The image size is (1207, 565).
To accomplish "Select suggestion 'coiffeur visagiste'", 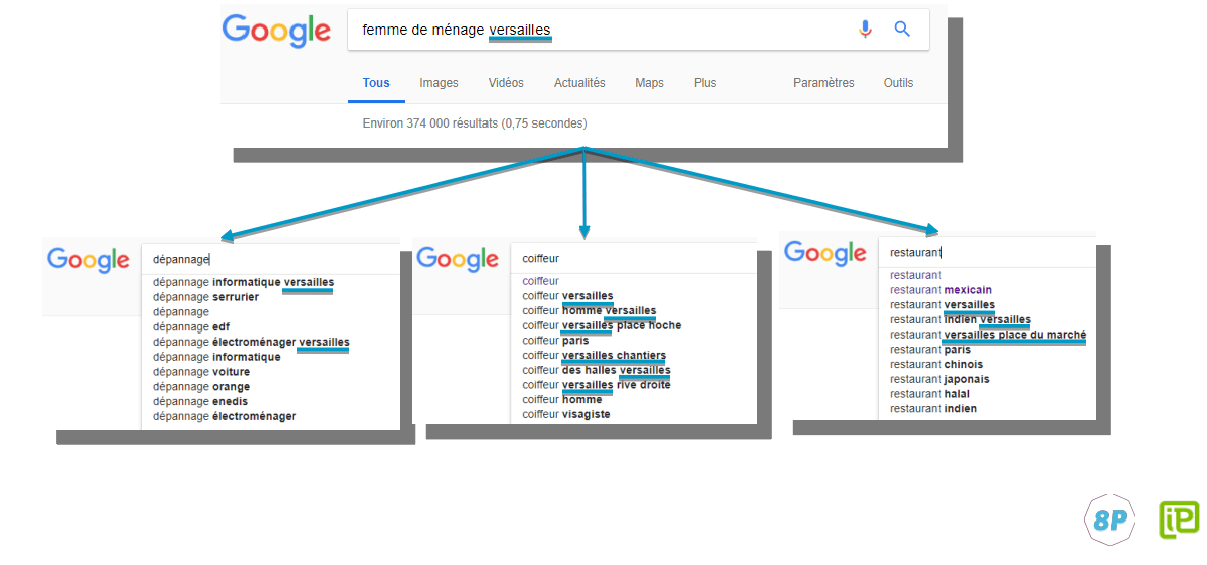I will (x=566, y=414).
